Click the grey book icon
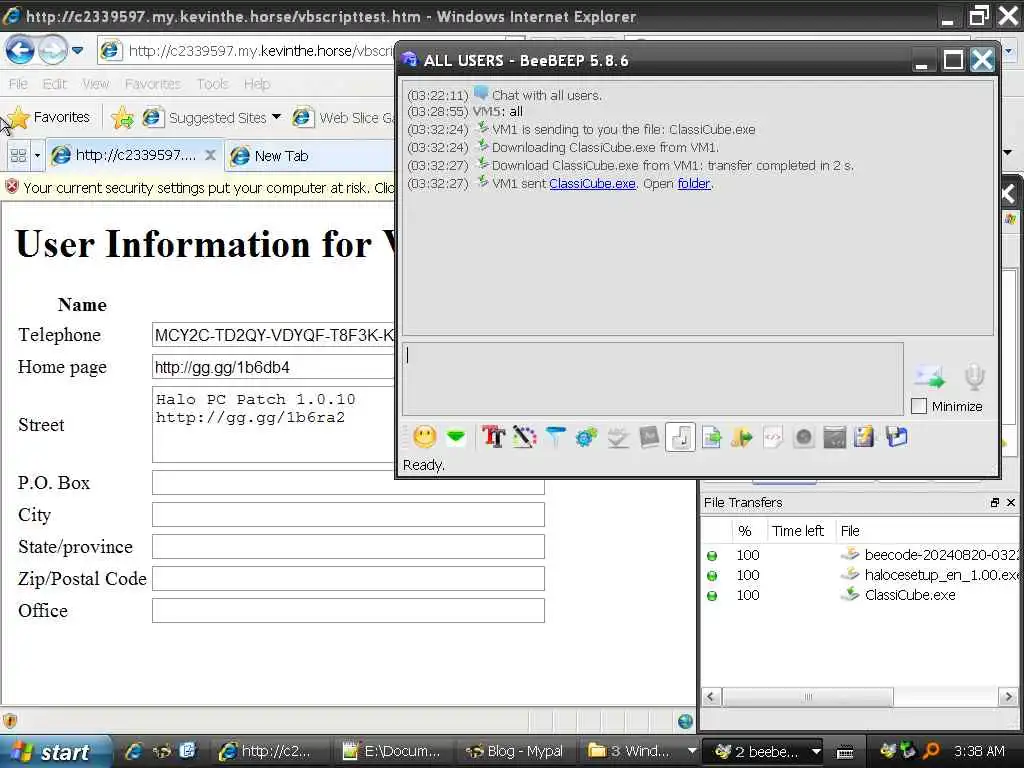This screenshot has height=768, width=1024. pos(649,437)
